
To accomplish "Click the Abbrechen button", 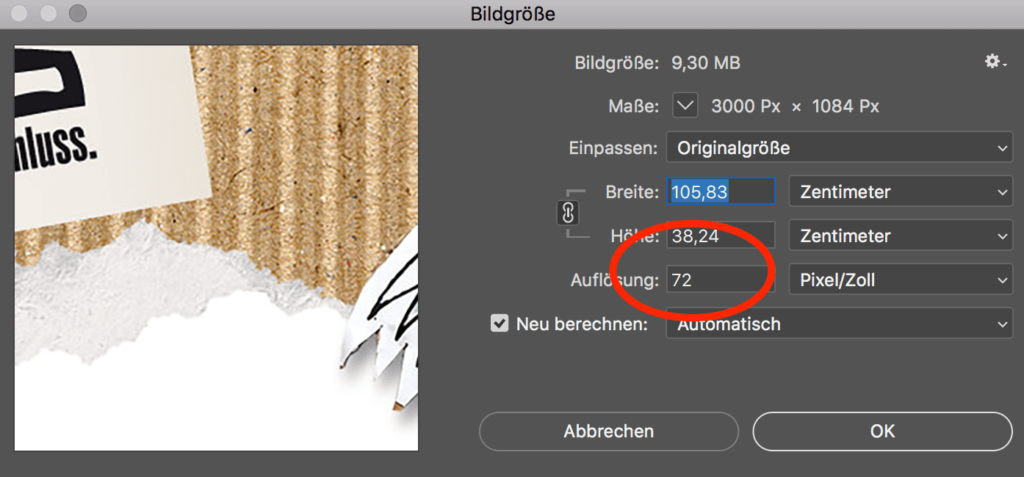I will tap(609, 431).
